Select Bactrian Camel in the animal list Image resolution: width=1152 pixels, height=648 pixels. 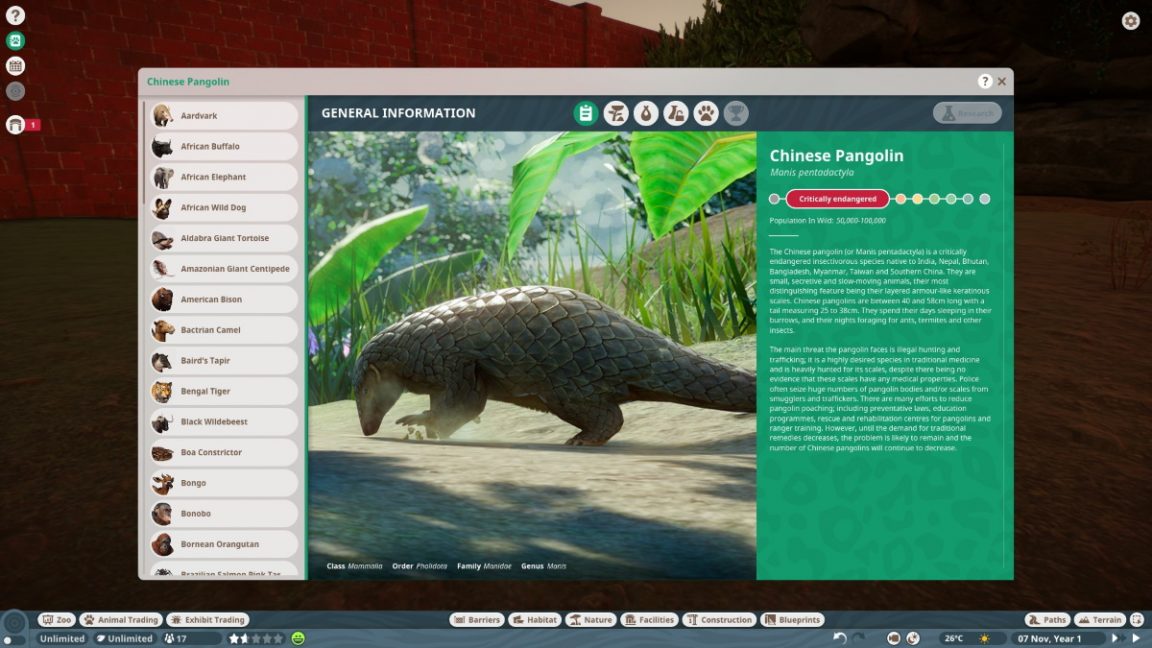pyautogui.click(x=223, y=330)
